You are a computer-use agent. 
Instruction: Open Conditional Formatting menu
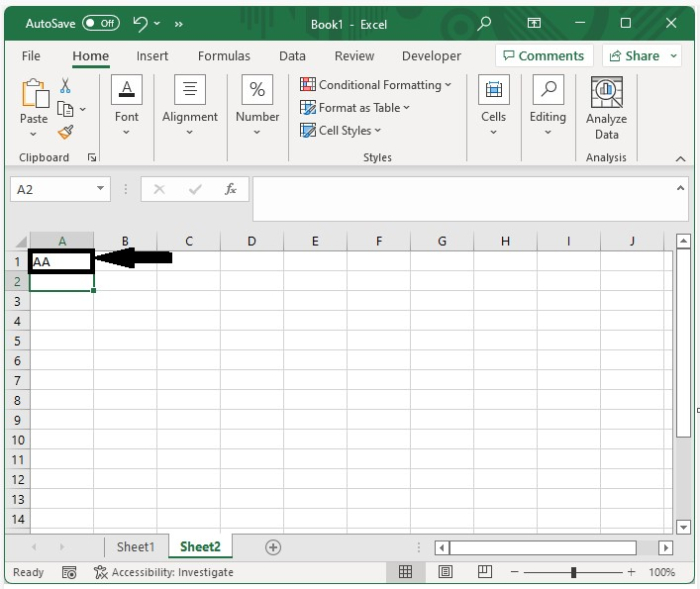coord(376,85)
